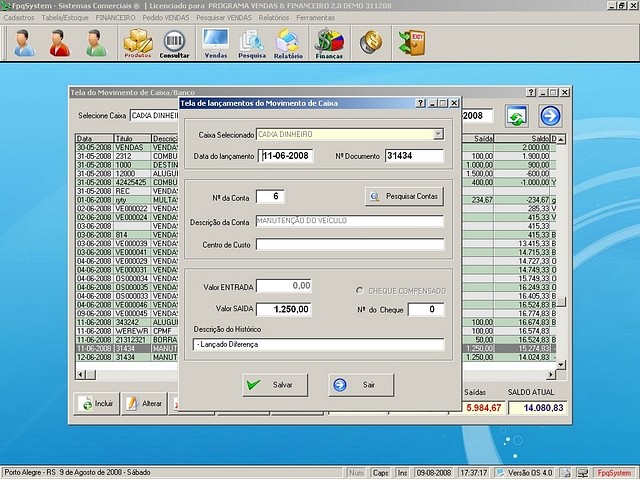This screenshot has width=640, height=480.
Task: Click the blue arrow button beside refresh
Action: coord(551,115)
